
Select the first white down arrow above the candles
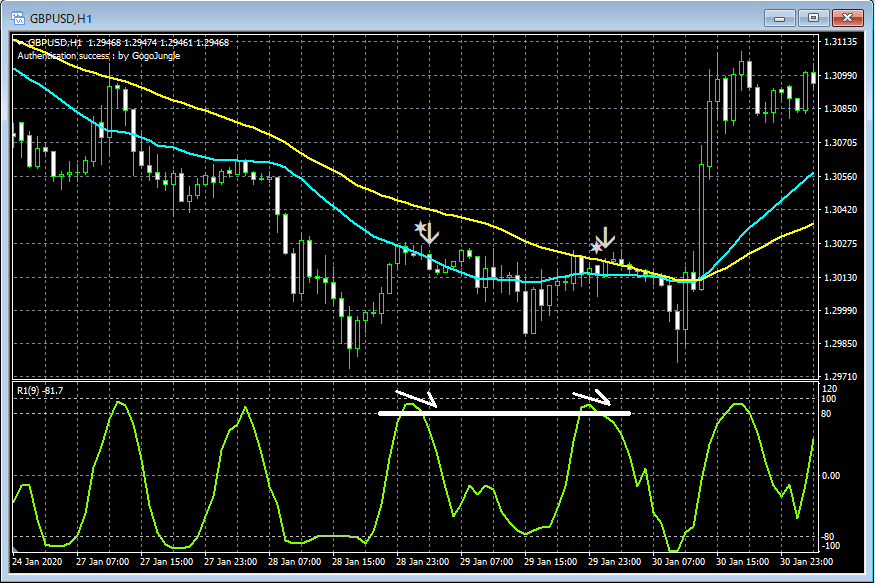428,233
